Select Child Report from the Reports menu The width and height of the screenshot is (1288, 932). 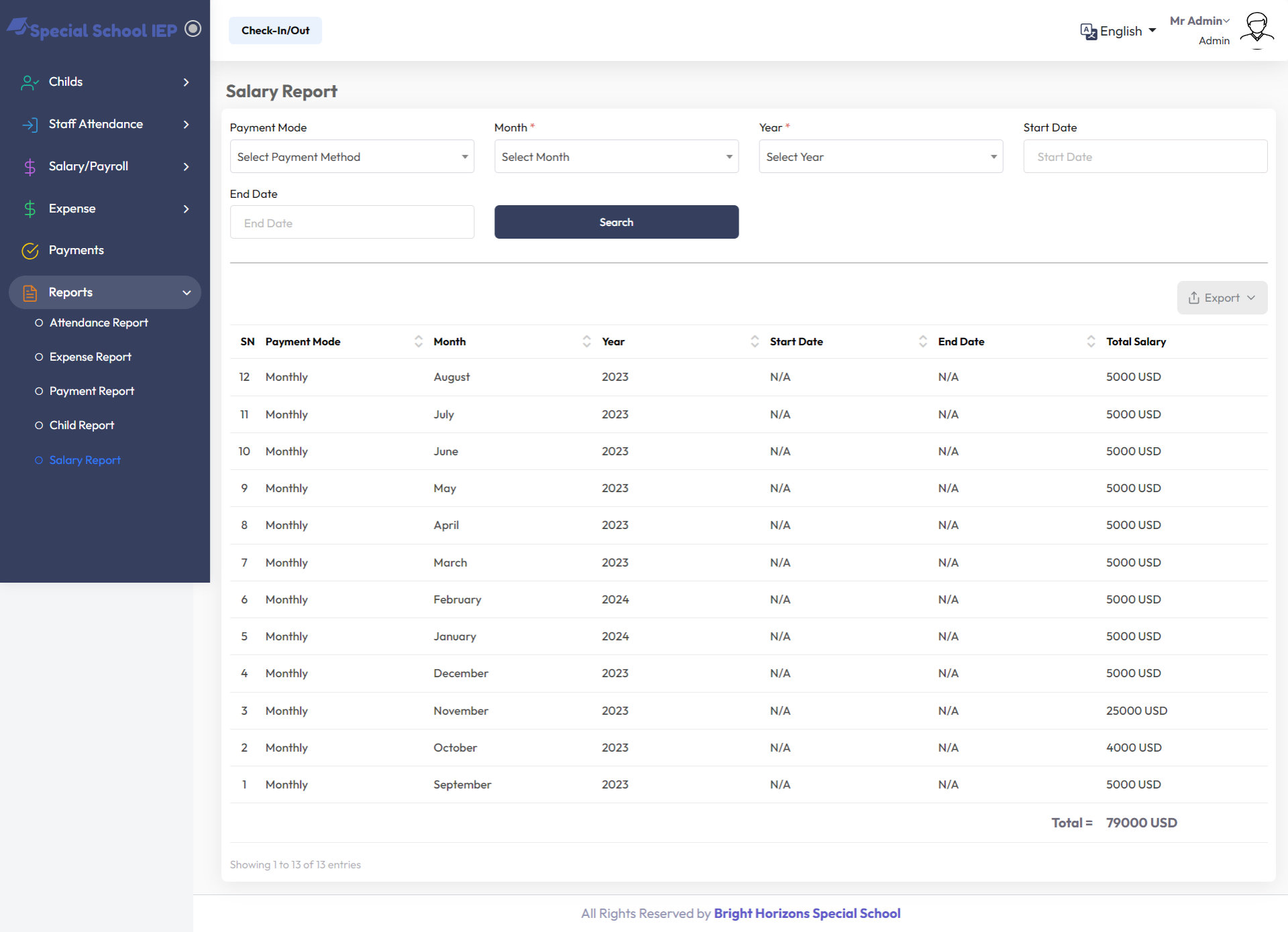[x=81, y=425]
